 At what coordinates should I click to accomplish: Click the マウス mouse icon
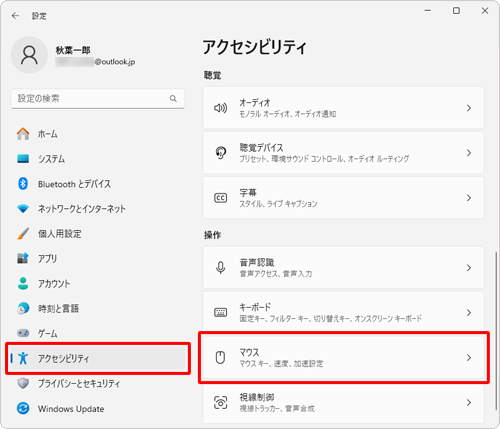[x=220, y=358]
